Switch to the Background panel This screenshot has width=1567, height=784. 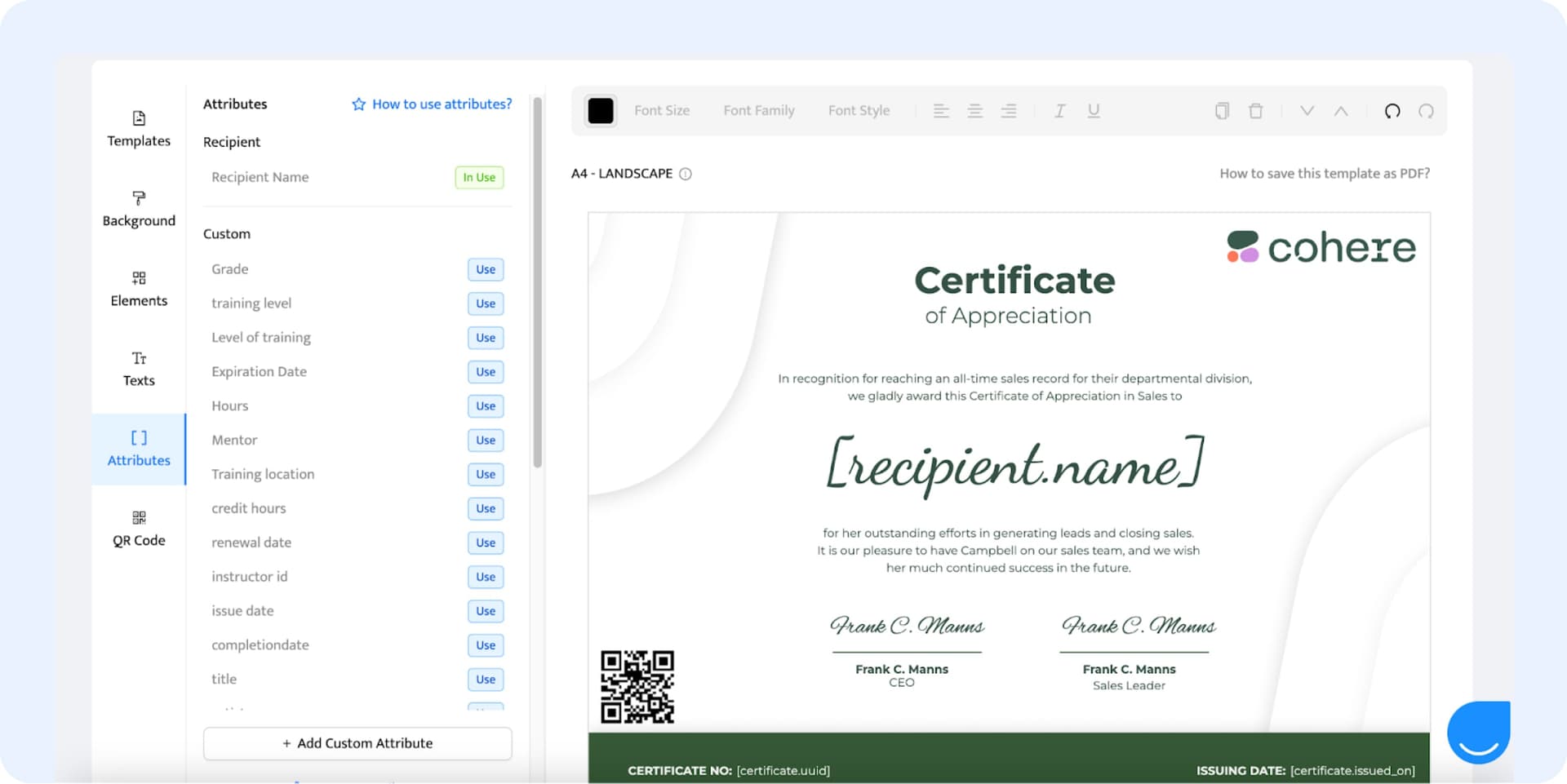[139, 209]
